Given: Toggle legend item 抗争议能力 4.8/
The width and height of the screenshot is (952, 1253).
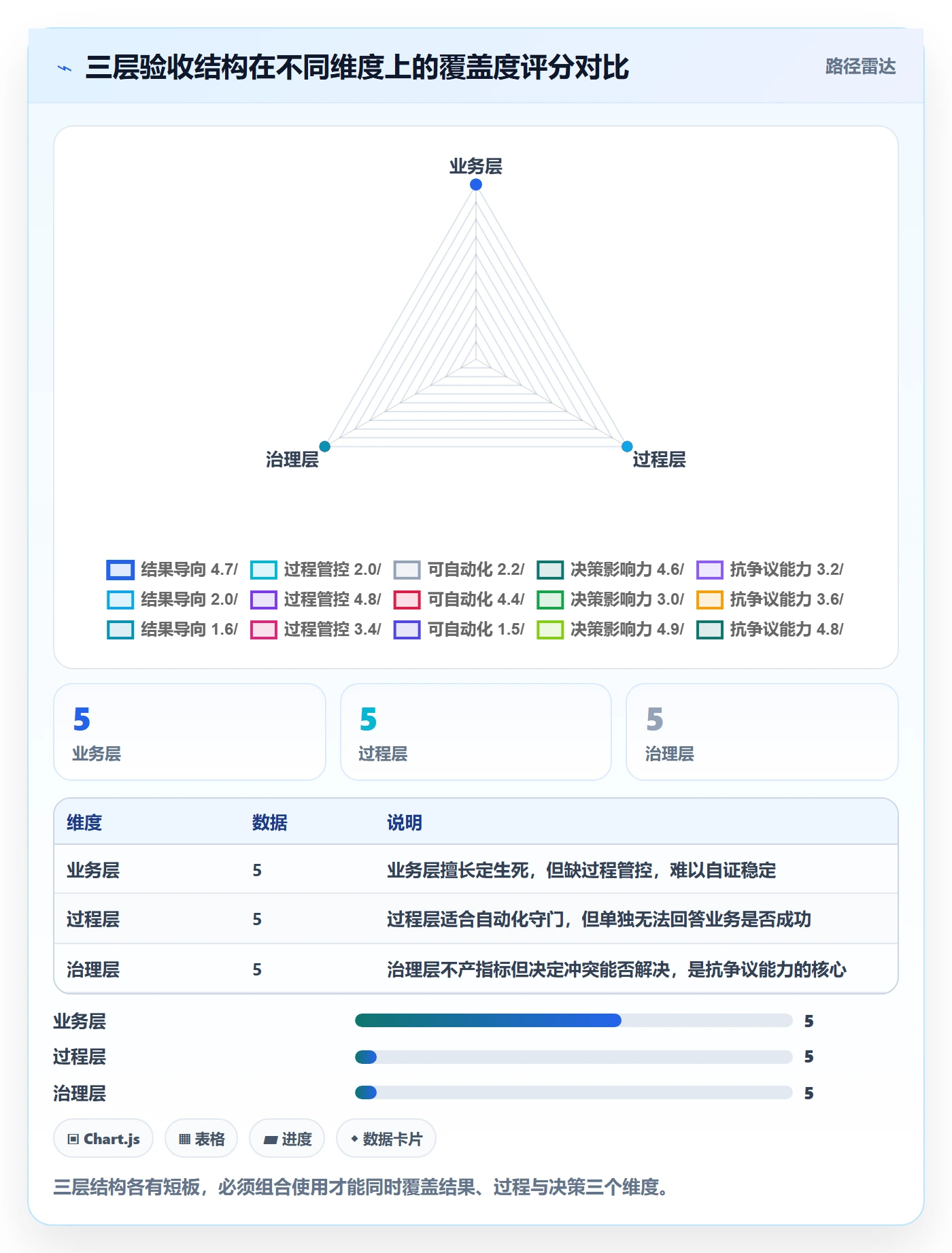Looking at the screenshot, I should (x=770, y=629).
